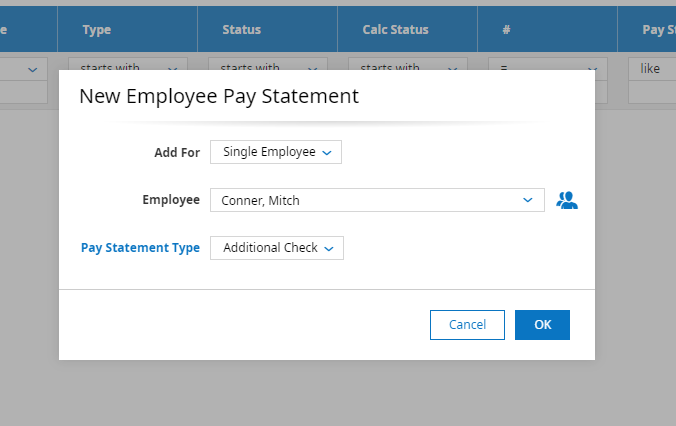Click the dialog title New Employee Pay Statement
The height and width of the screenshot is (426, 676).
[x=219, y=96]
